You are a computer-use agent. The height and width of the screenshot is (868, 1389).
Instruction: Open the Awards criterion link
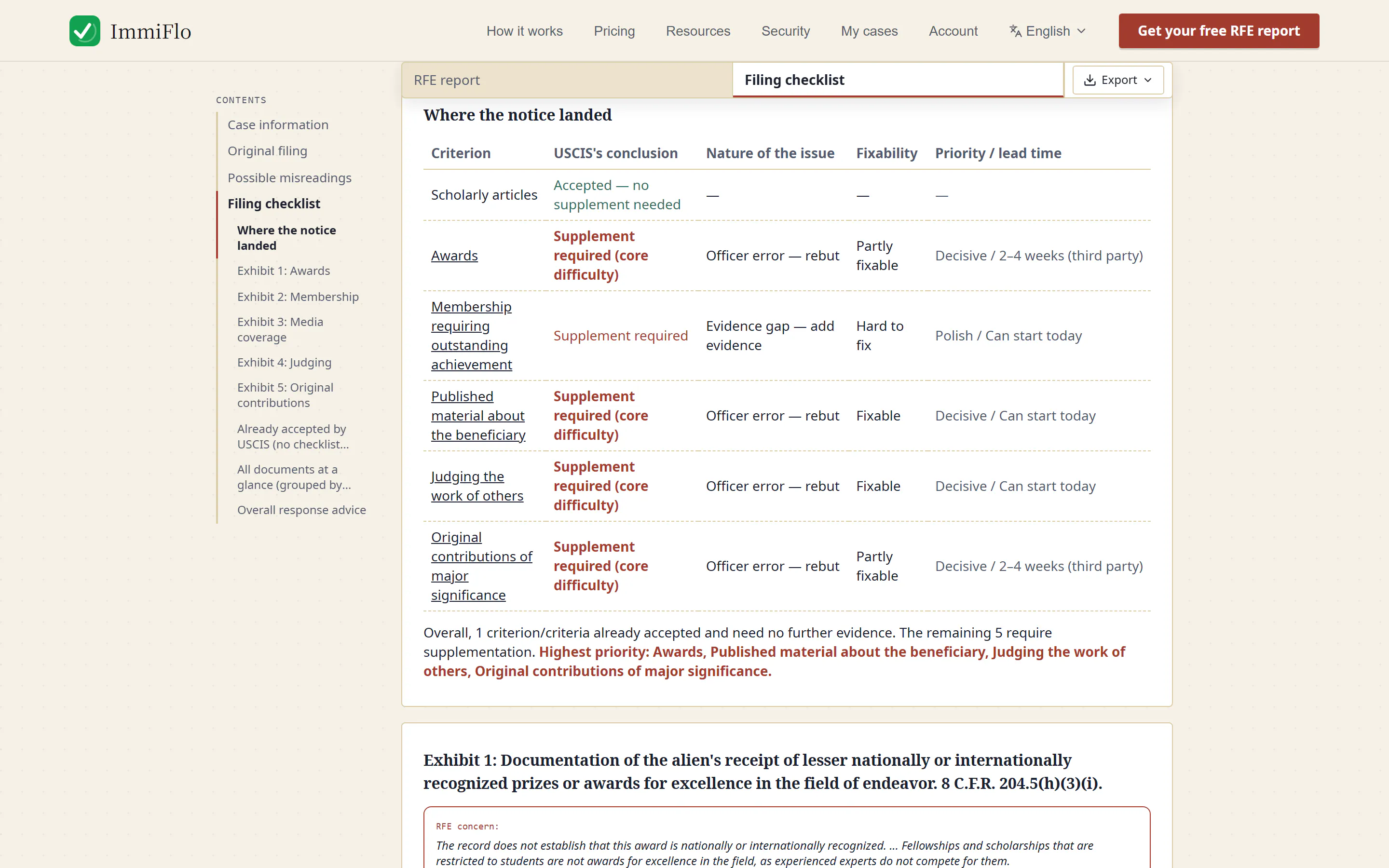[x=454, y=256]
